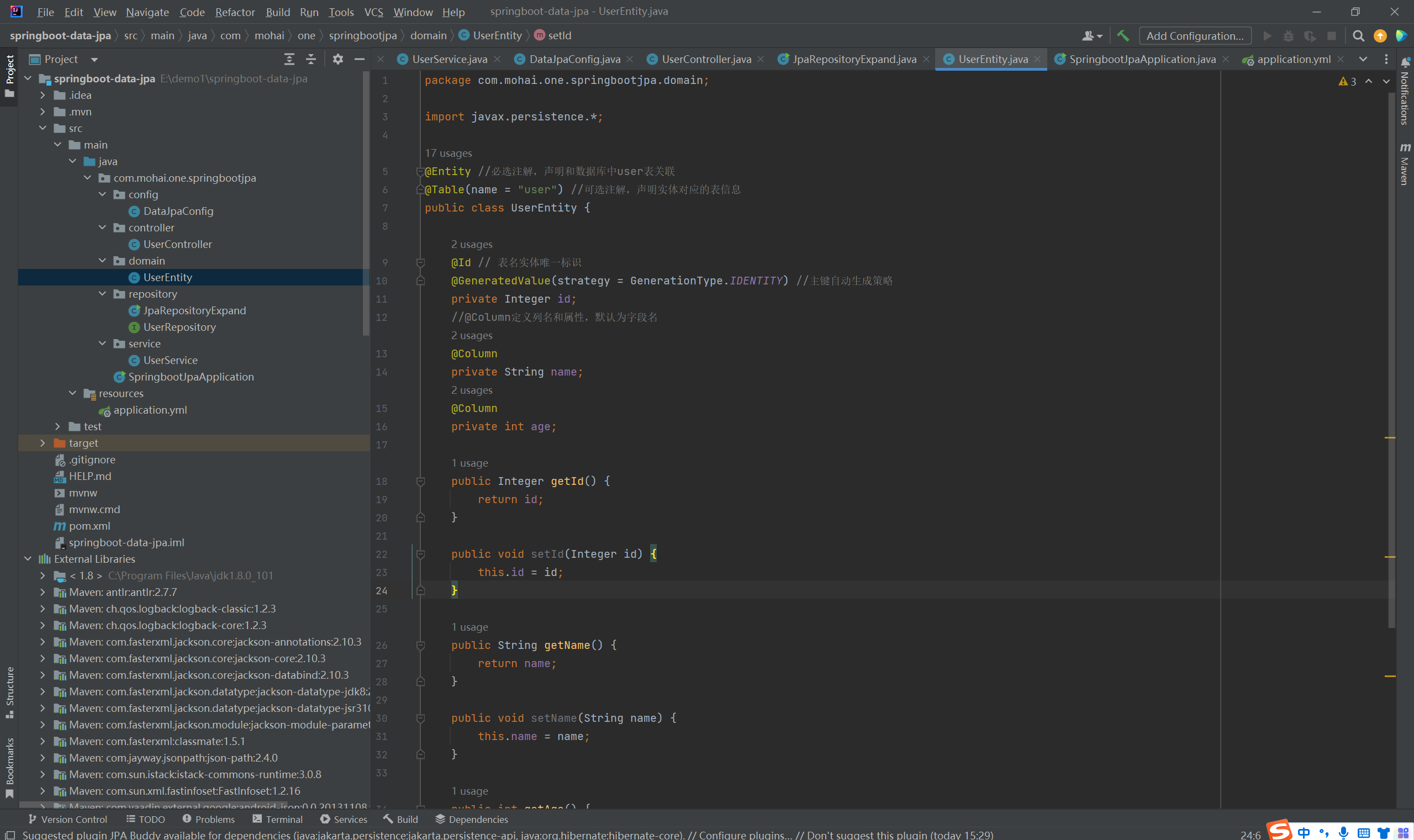Open Search Everywhere magnifier icon

tap(1358, 36)
